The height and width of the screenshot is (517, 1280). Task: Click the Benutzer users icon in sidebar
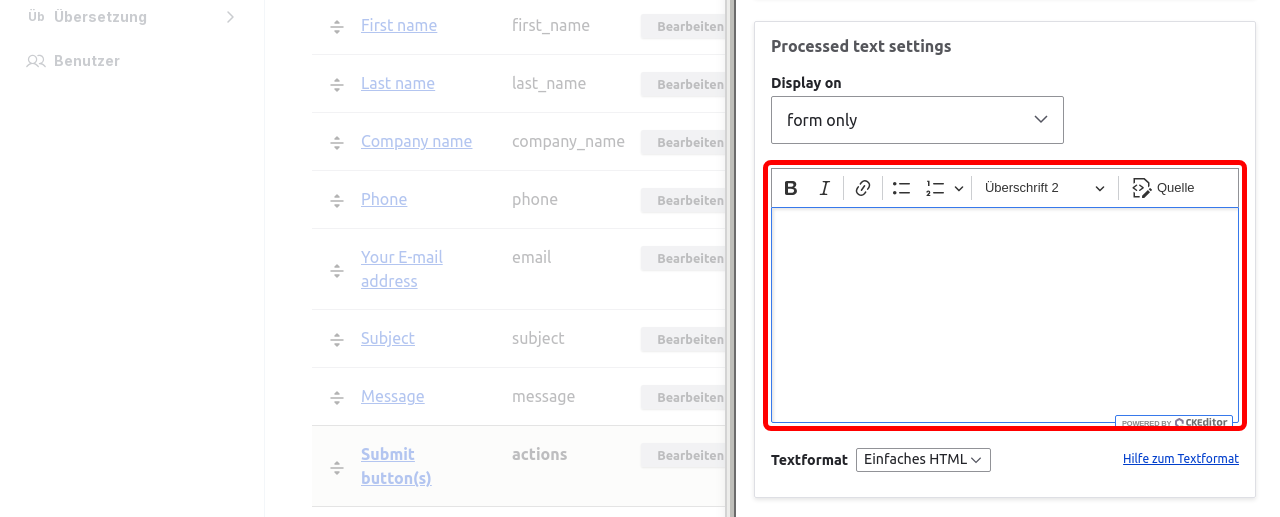(36, 61)
